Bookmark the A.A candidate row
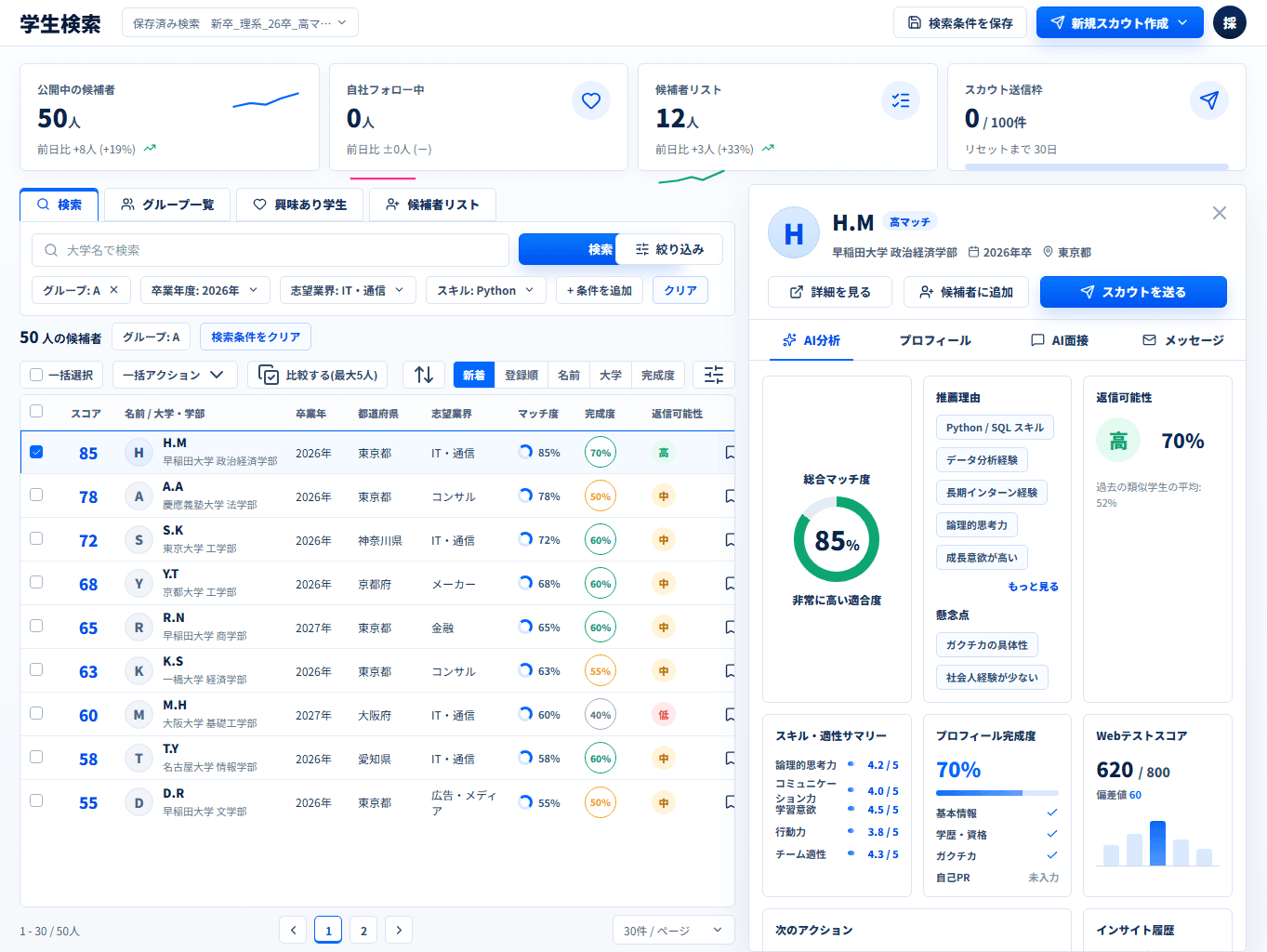Viewport: 1267px width, 952px height. point(730,496)
